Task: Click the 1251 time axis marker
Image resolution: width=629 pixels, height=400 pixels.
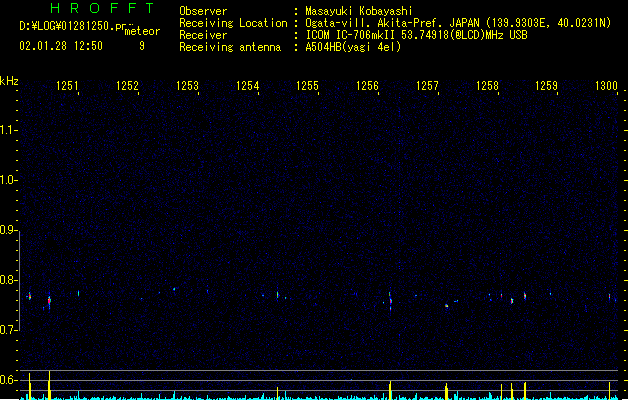Action: point(67,86)
